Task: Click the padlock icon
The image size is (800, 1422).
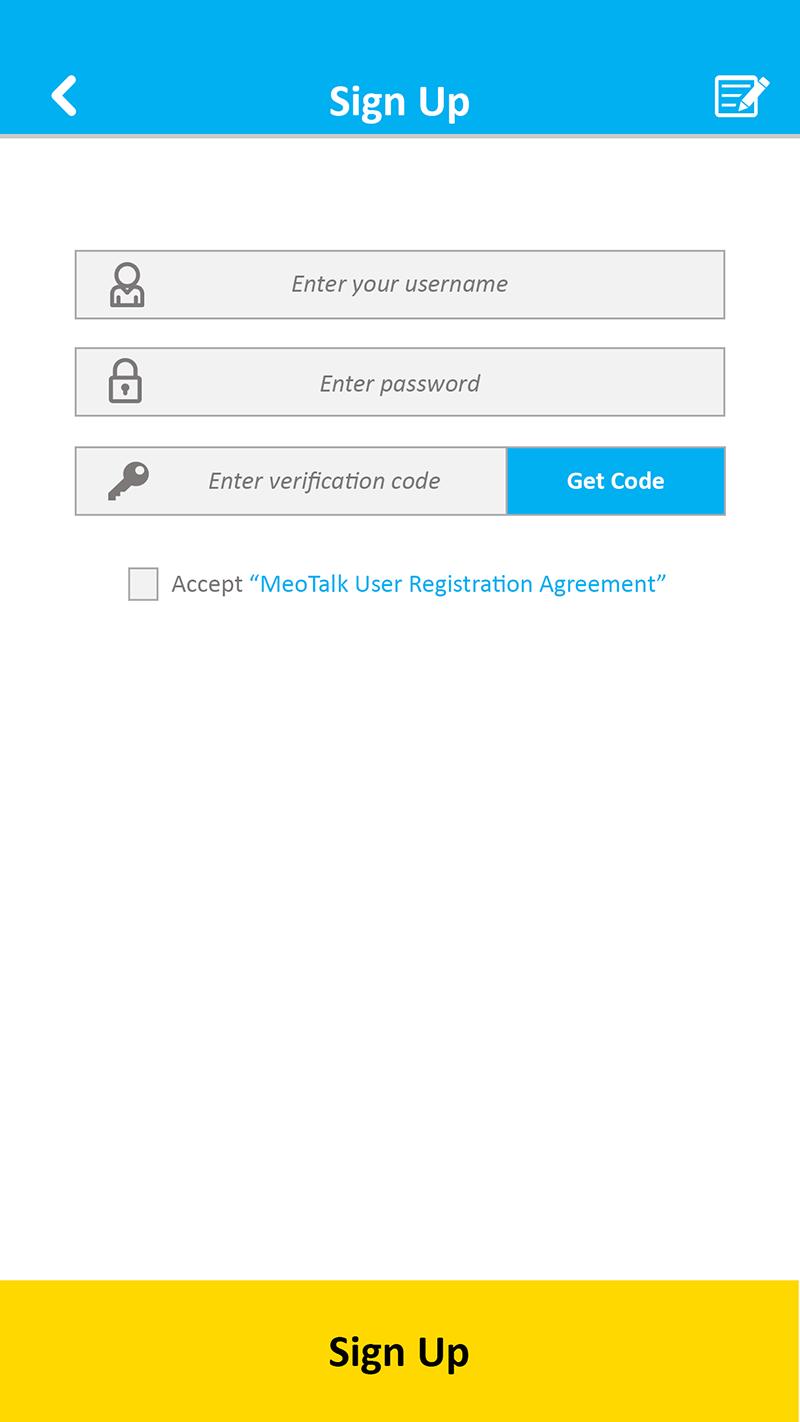Action: click(125, 382)
